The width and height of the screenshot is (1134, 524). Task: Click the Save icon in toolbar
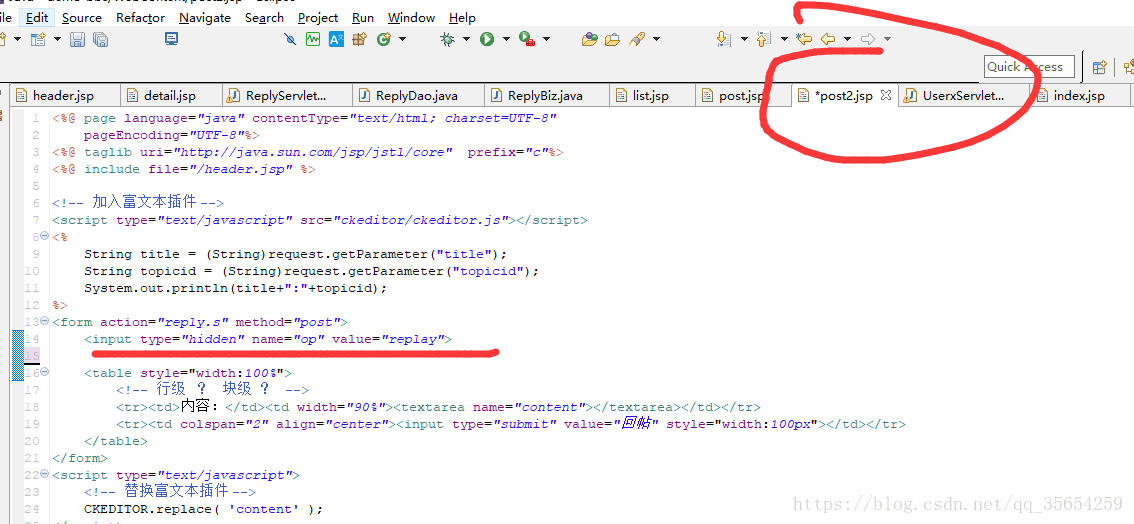[77, 39]
